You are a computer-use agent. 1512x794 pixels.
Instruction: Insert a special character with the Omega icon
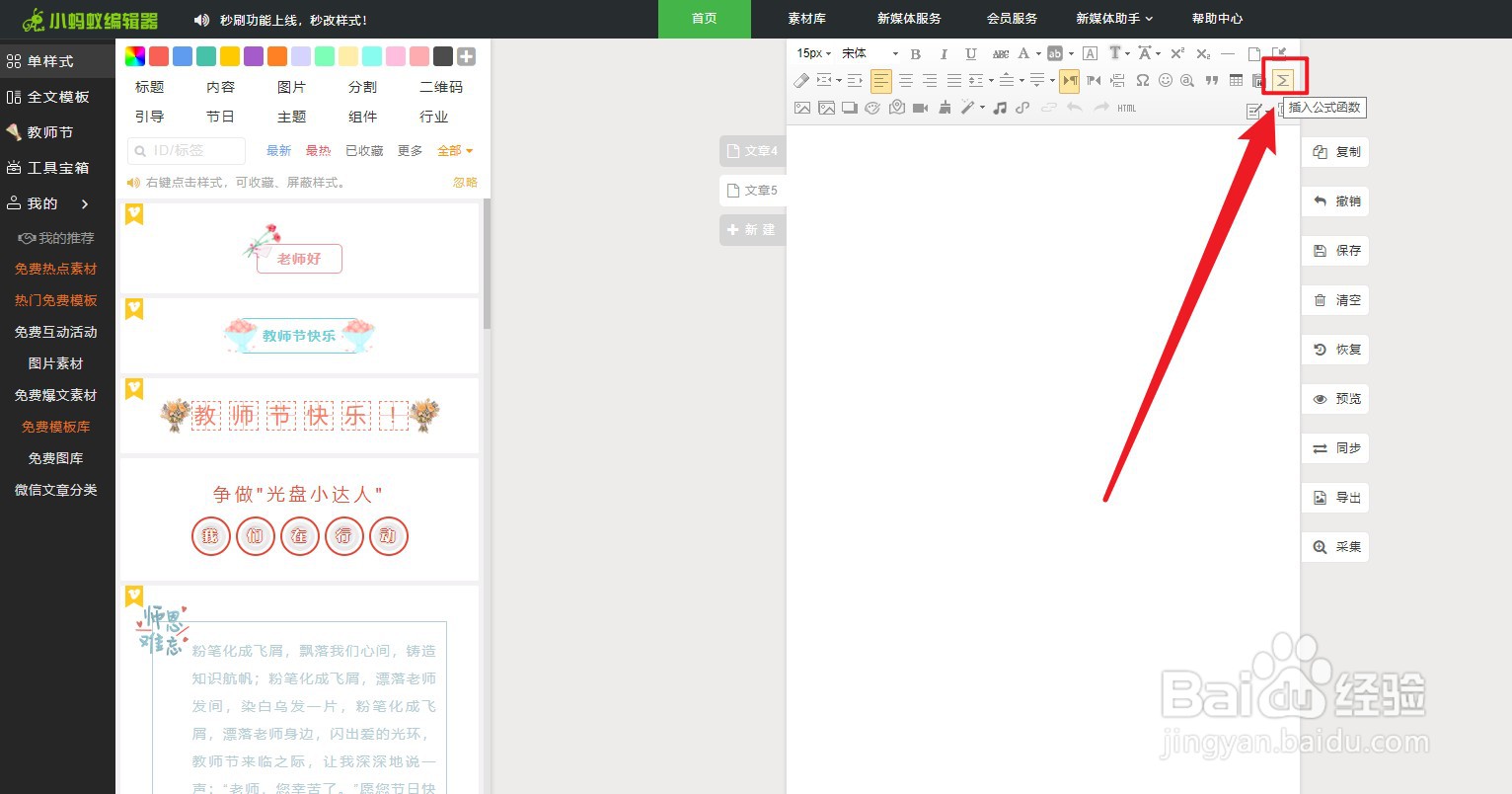[1143, 80]
